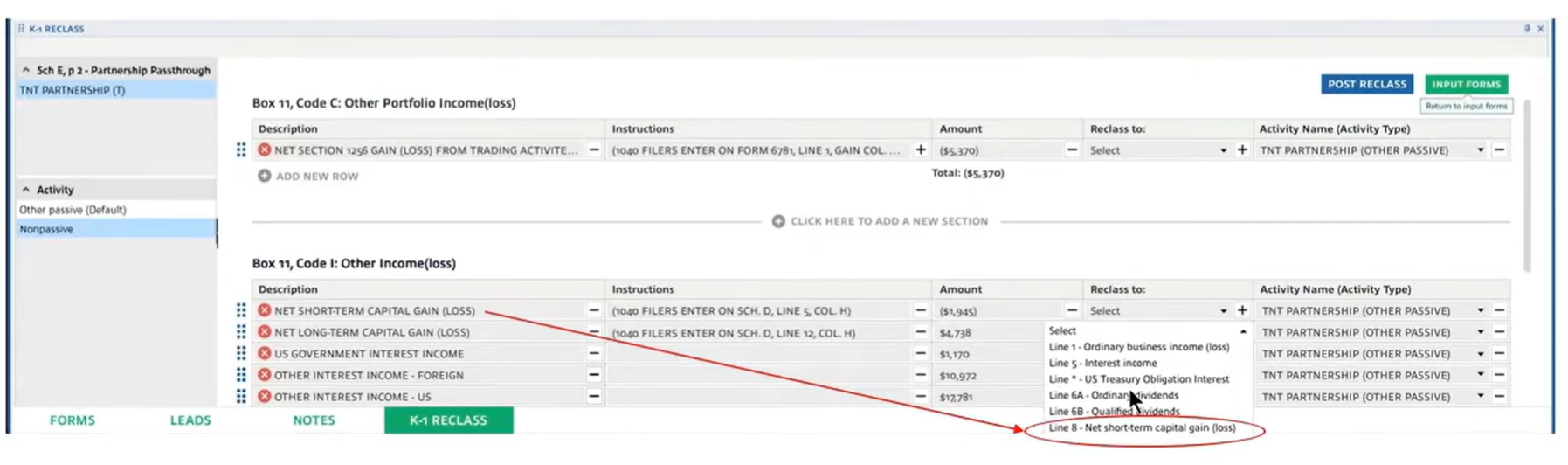1568x465 pixels.
Task: Click ADD NEW ROW under Box 11 Code C
Action: pos(308,176)
